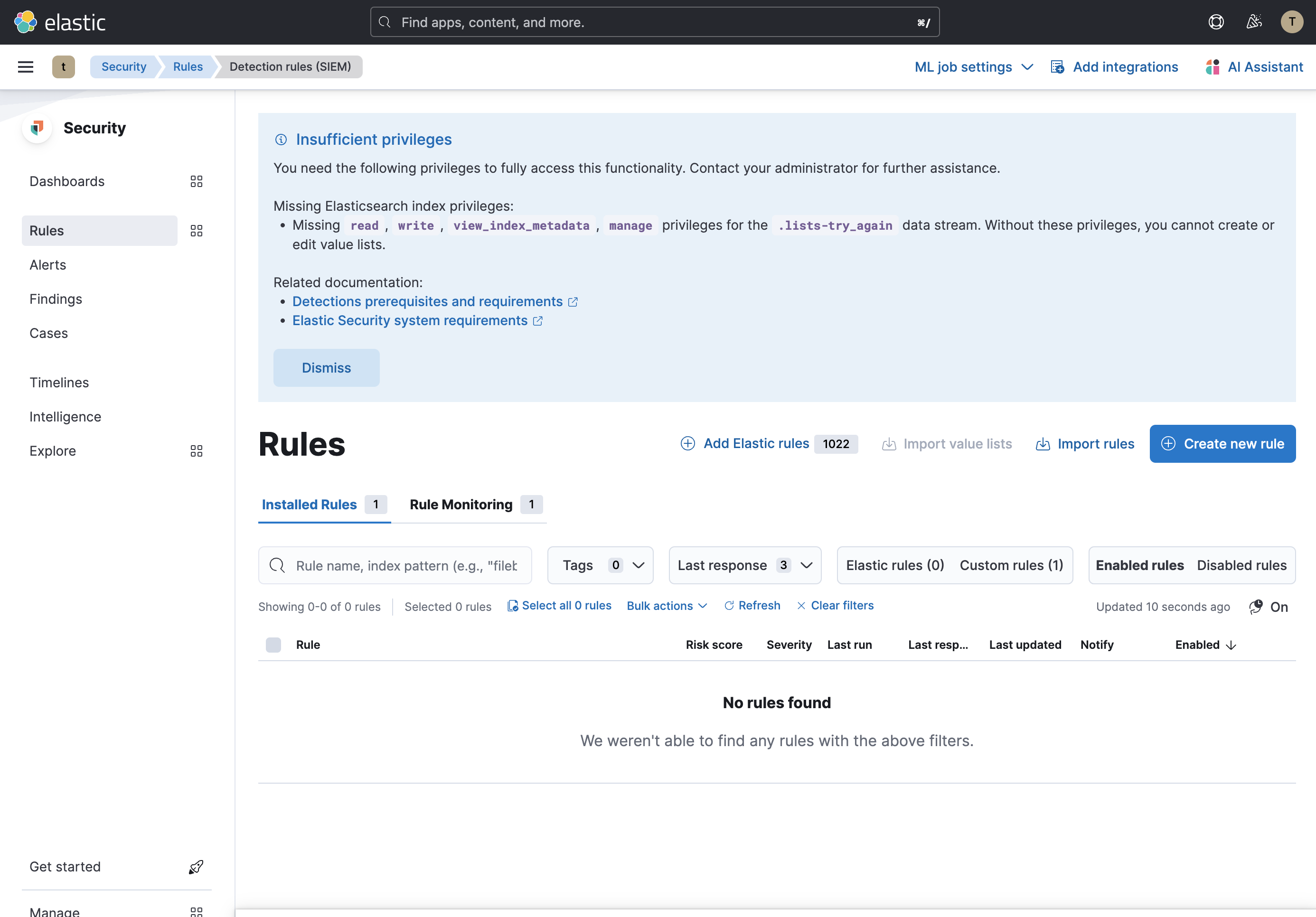Image resolution: width=1316 pixels, height=917 pixels.
Task: Toggle Enabled rules filter
Action: (x=1139, y=566)
